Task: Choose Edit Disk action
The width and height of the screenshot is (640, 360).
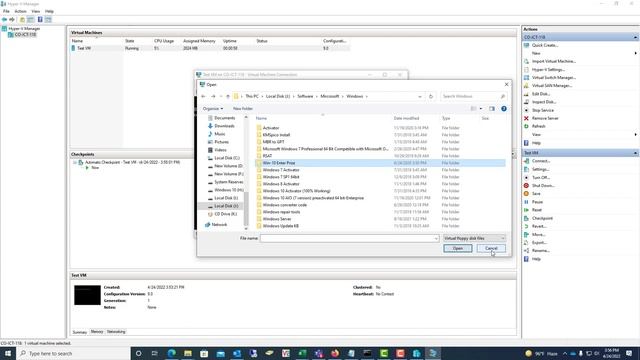Action: pyautogui.click(x=540, y=94)
